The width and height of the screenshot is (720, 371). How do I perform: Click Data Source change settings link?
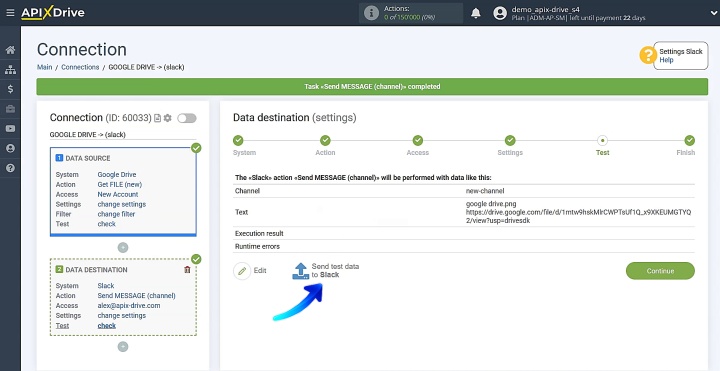pos(122,204)
